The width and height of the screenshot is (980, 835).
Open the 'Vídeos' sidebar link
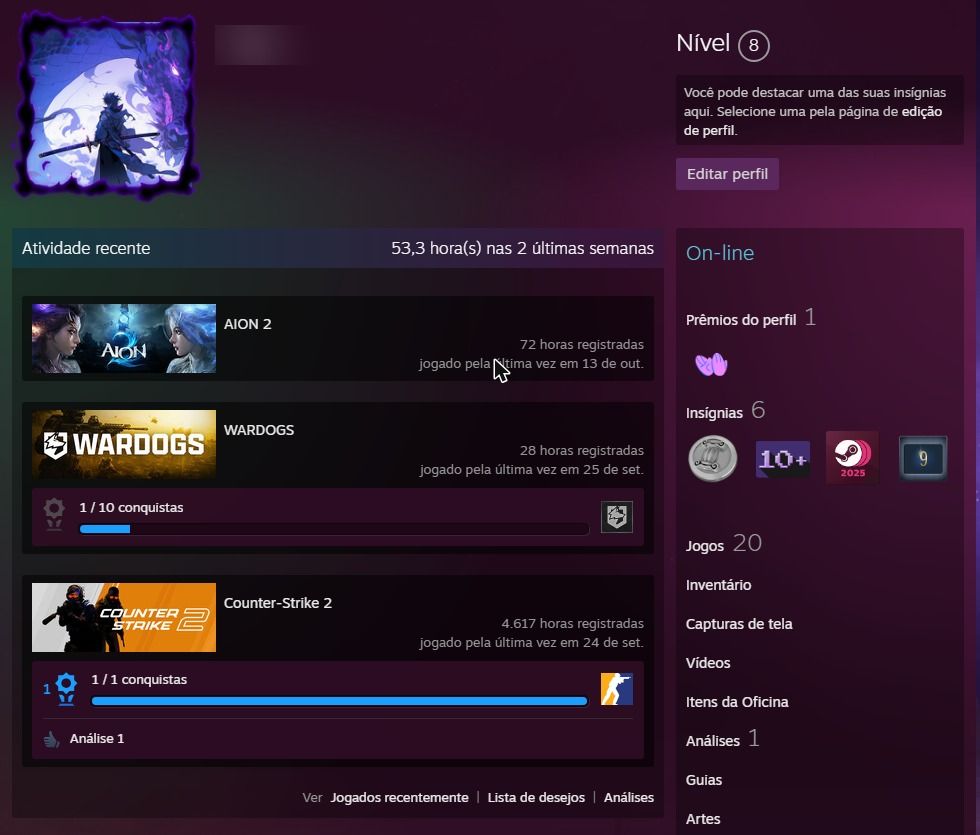point(708,663)
